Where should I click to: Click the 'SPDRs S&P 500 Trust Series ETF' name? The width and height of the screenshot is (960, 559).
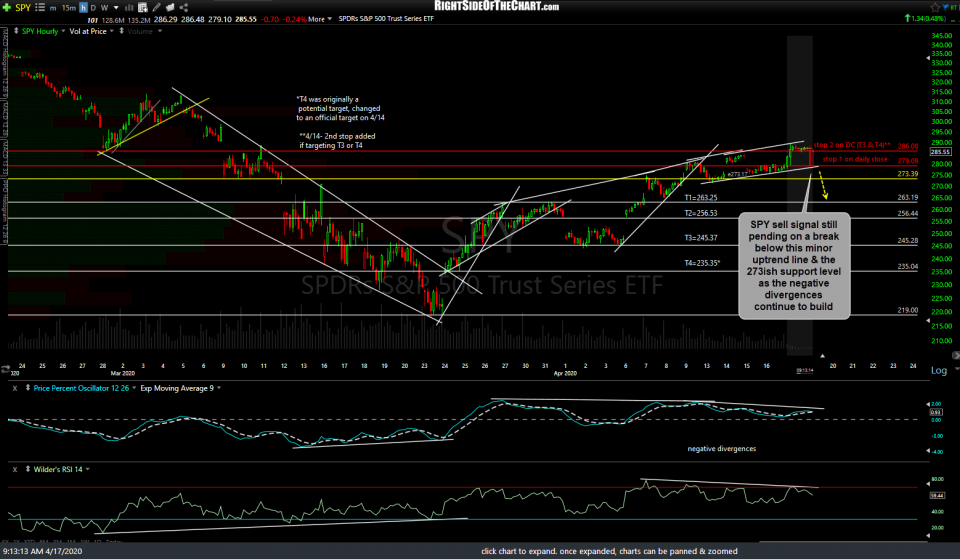point(386,19)
